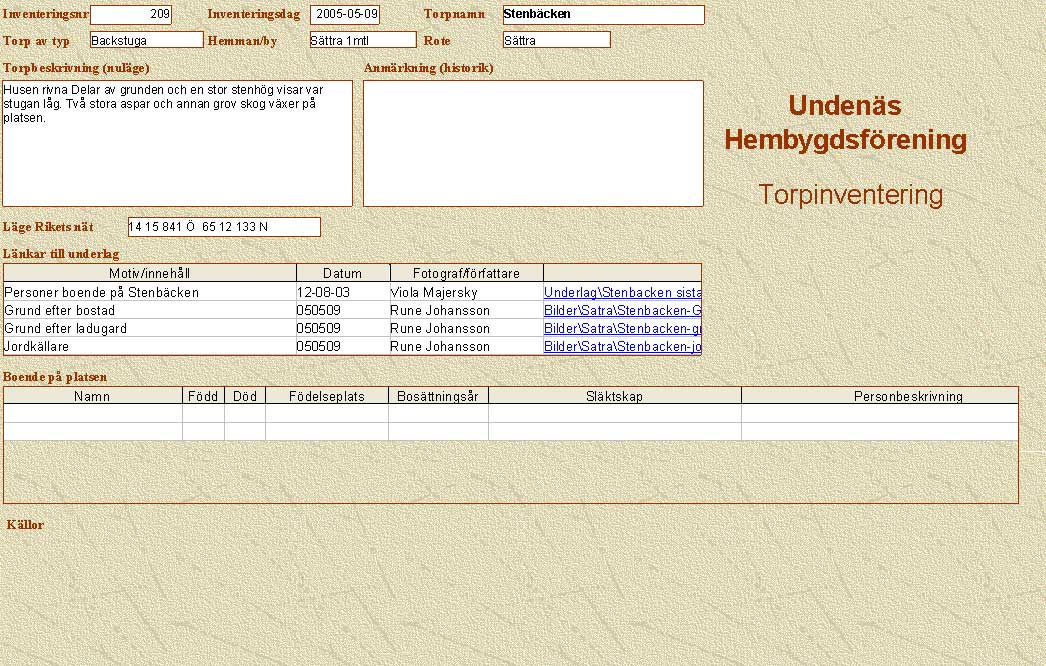Select the Läge Rikets nät coordinate field

tap(224, 227)
